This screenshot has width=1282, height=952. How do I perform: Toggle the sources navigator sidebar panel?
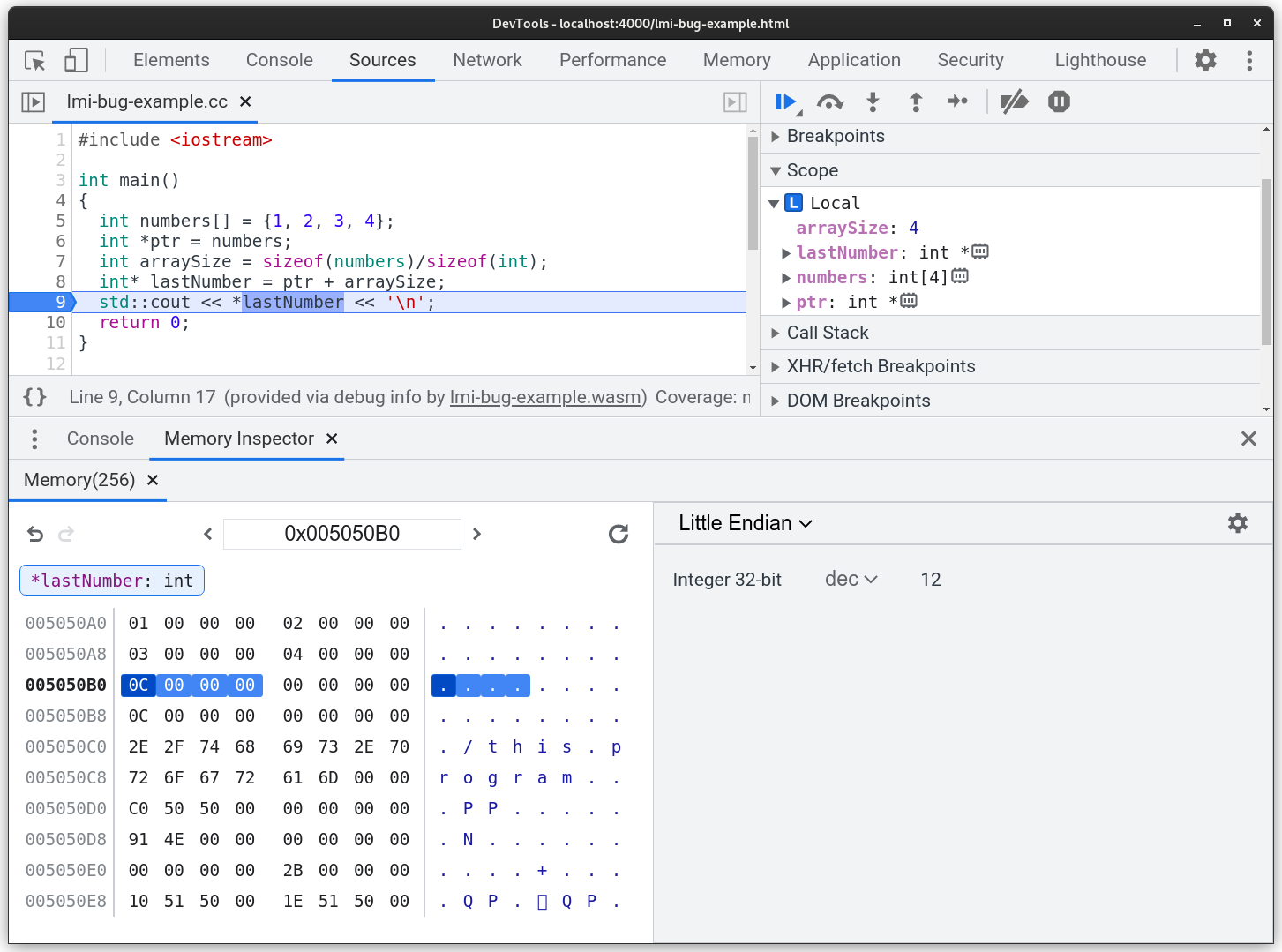point(33,101)
